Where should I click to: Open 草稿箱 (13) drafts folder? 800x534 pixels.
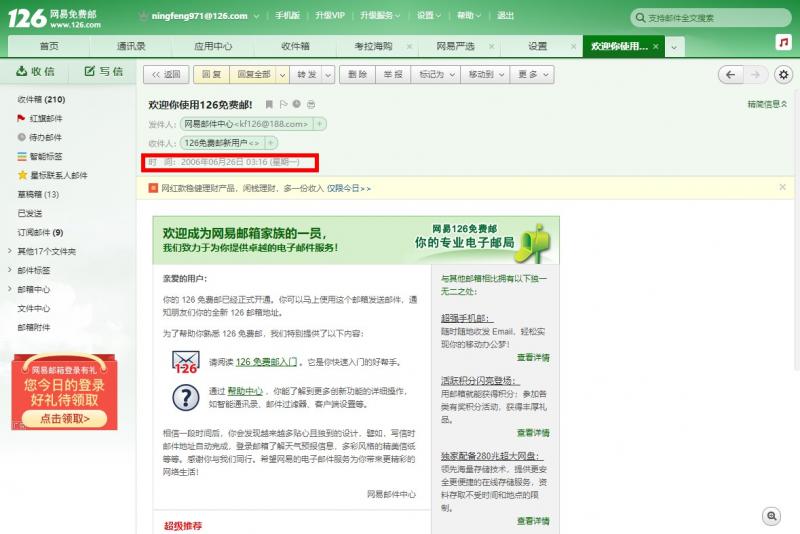pos(38,194)
